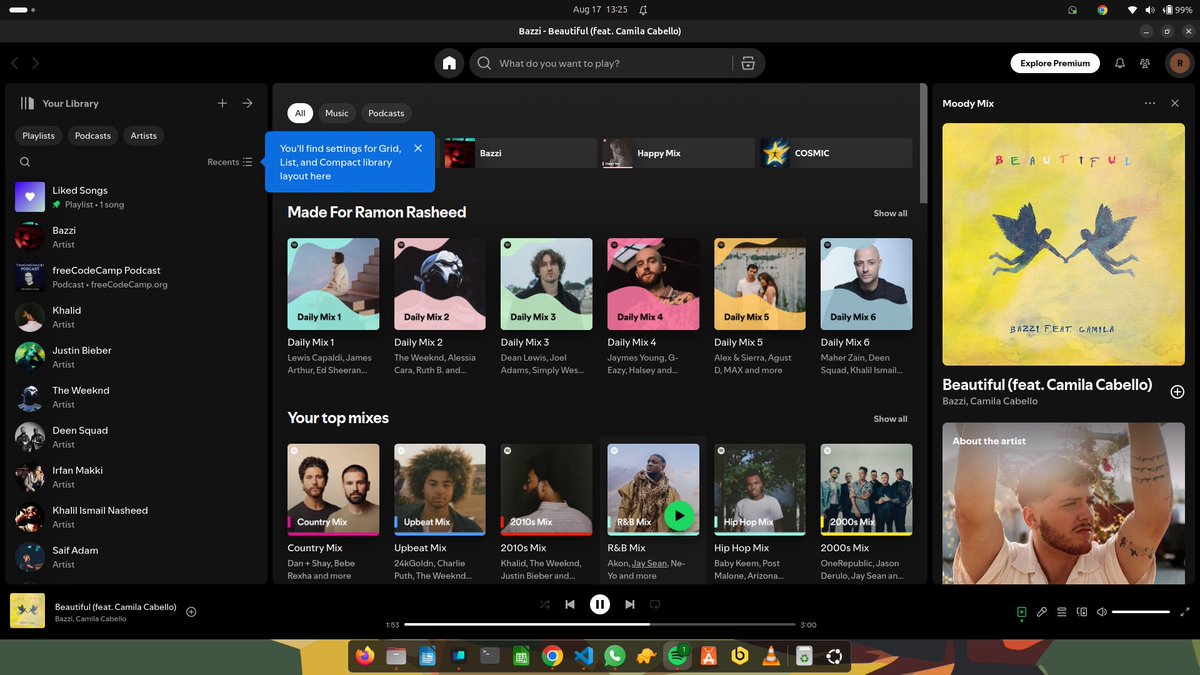Play the R&B Mix with green button
1200x675 pixels.
click(x=678, y=516)
